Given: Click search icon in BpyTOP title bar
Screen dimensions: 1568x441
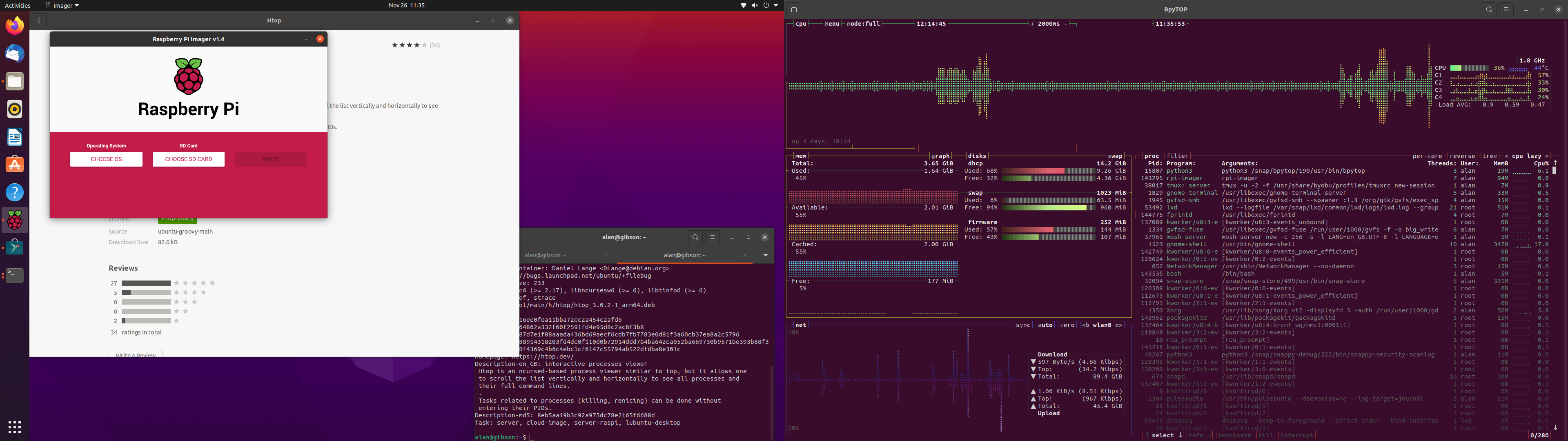Looking at the screenshot, I should click(x=1489, y=10).
